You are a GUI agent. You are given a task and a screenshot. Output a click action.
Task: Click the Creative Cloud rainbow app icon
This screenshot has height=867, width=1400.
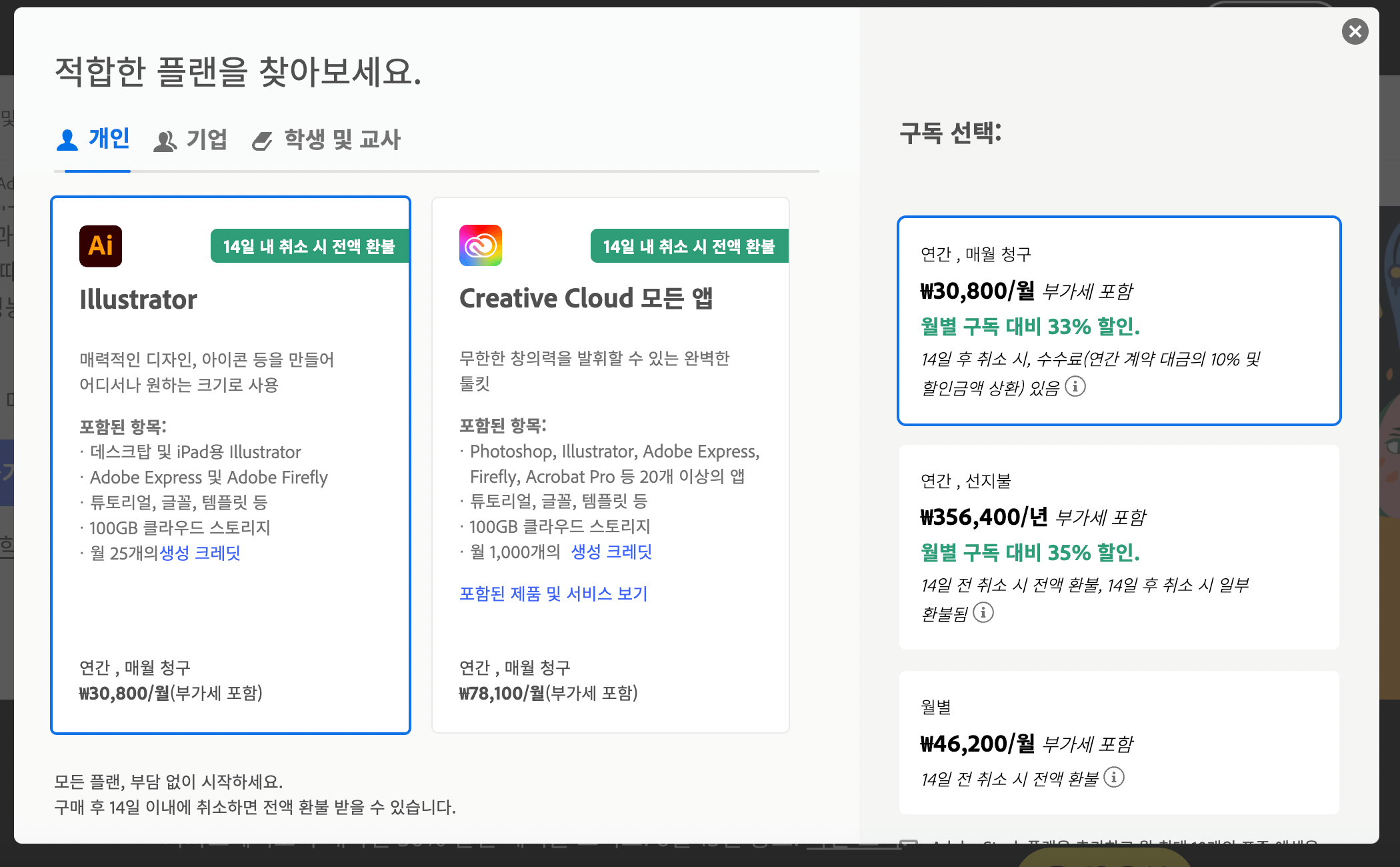(480, 245)
